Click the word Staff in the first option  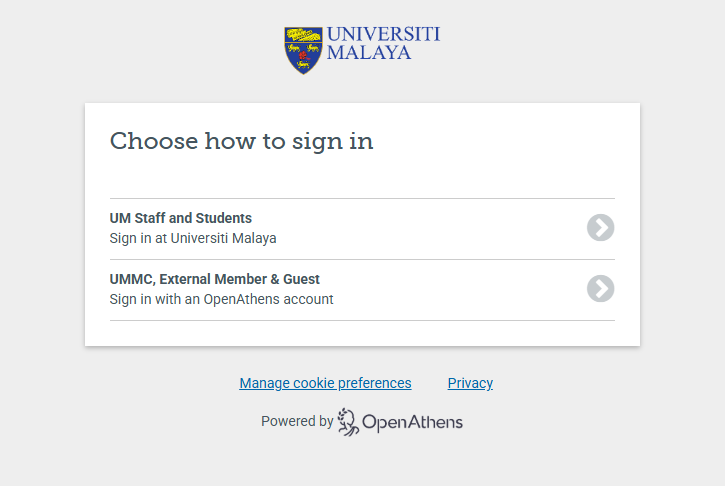pyautogui.click(x=152, y=218)
